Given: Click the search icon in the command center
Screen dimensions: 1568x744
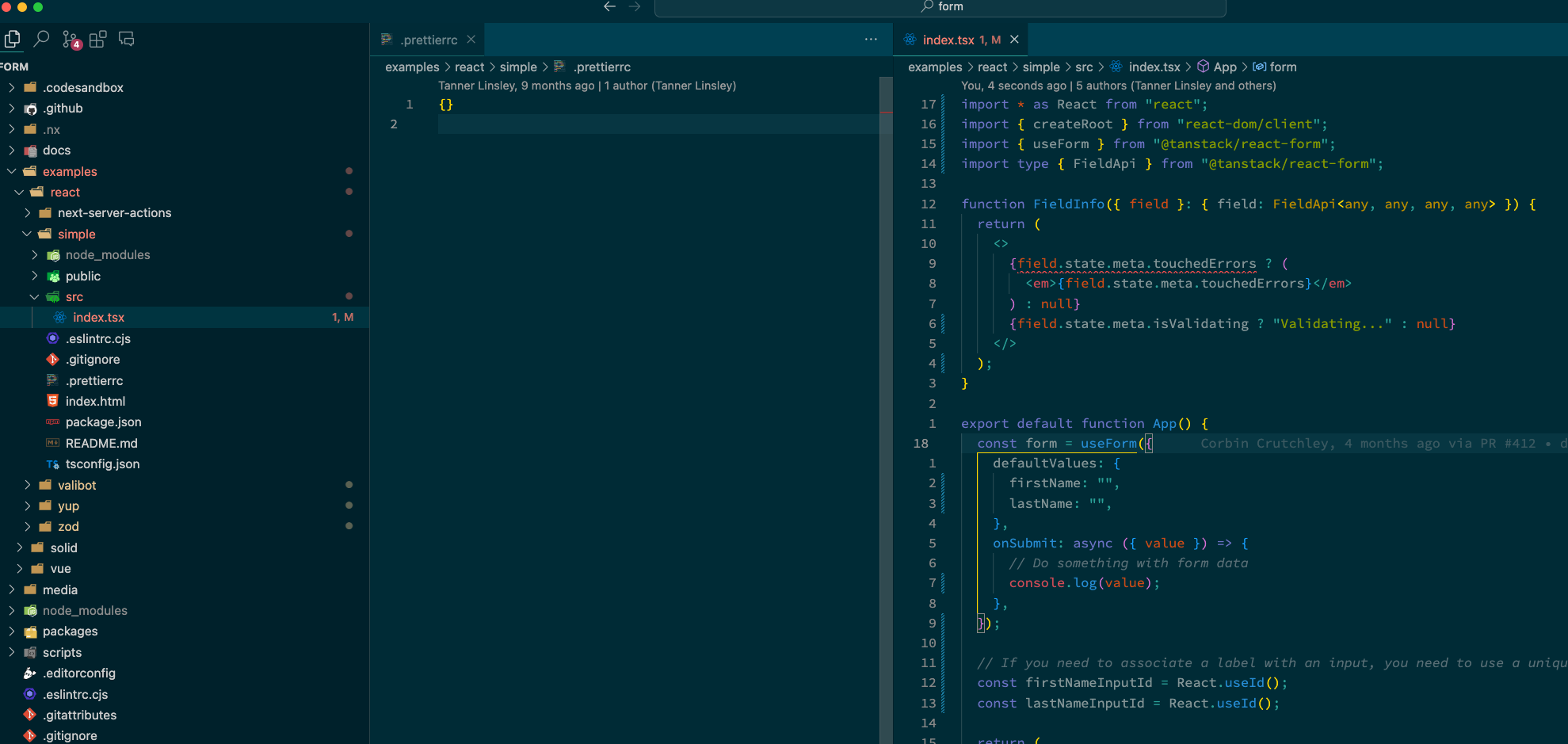Looking at the screenshot, I should (x=927, y=6).
